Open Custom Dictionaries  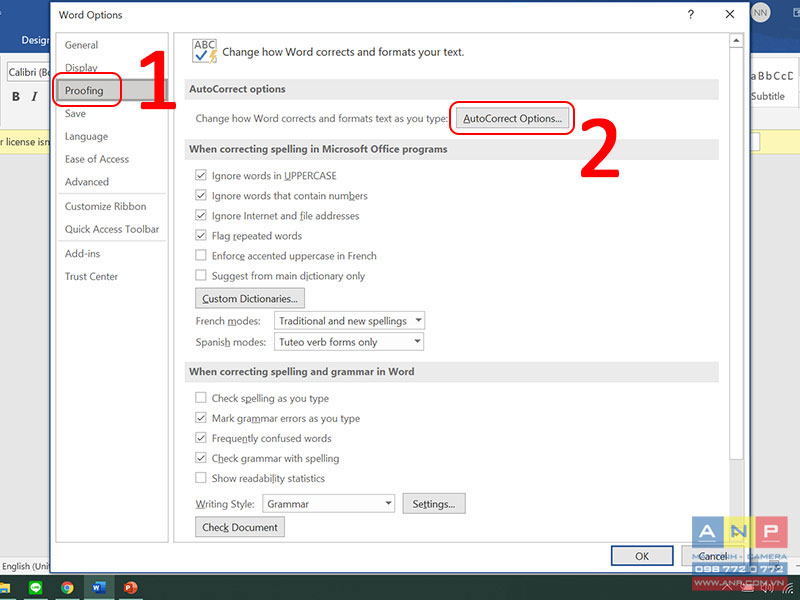(250, 298)
